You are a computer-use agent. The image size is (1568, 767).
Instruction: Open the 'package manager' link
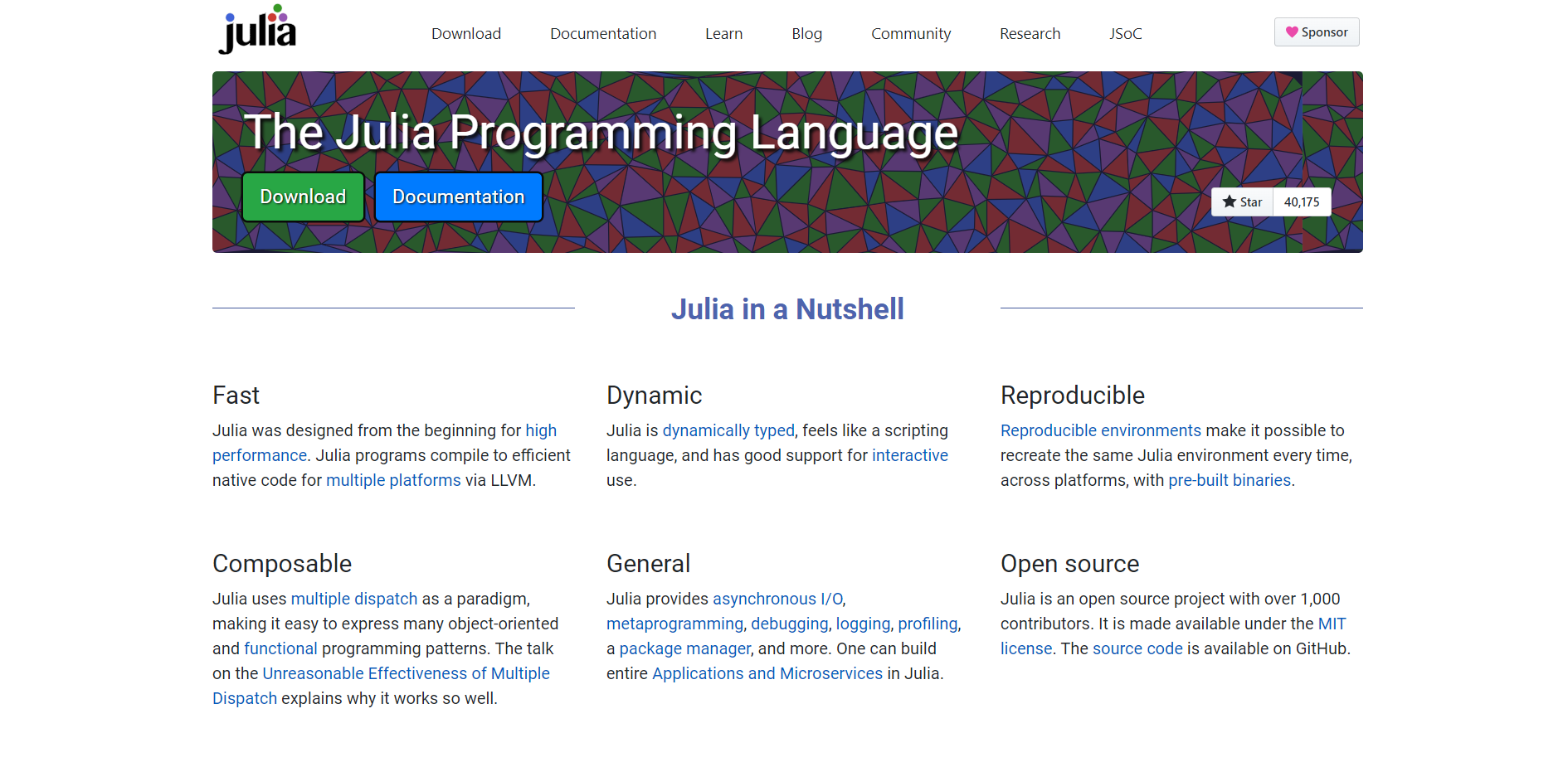[684, 648]
